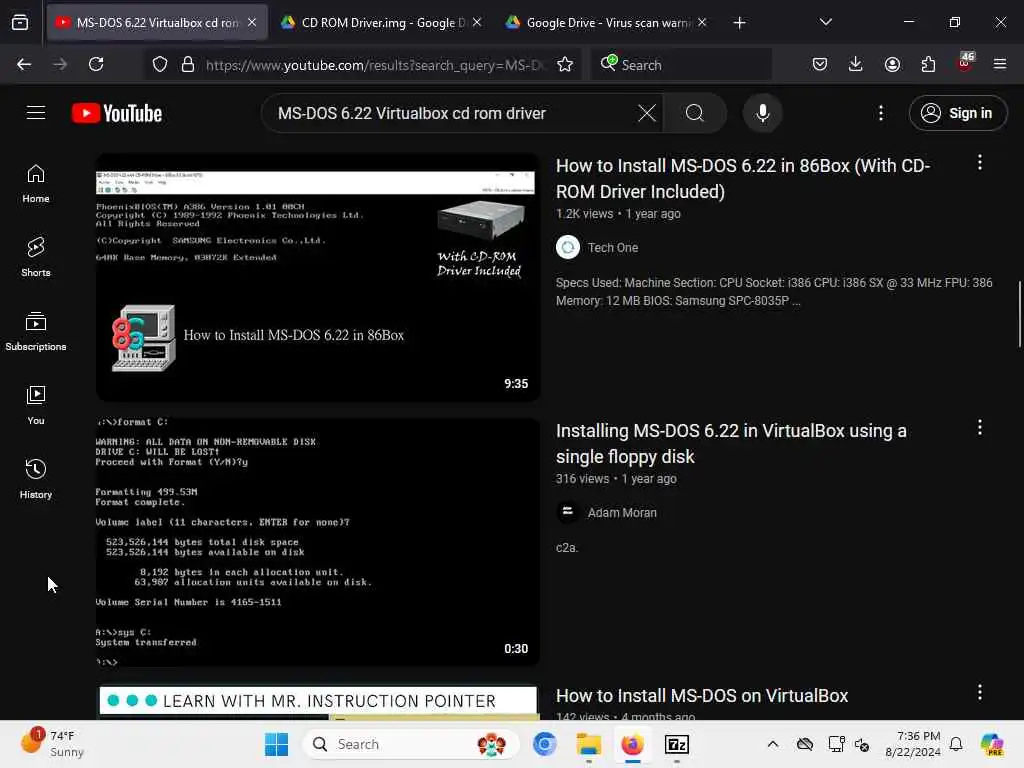The width and height of the screenshot is (1024, 768).
Task: Start voice search with the microphone
Action: [x=762, y=113]
